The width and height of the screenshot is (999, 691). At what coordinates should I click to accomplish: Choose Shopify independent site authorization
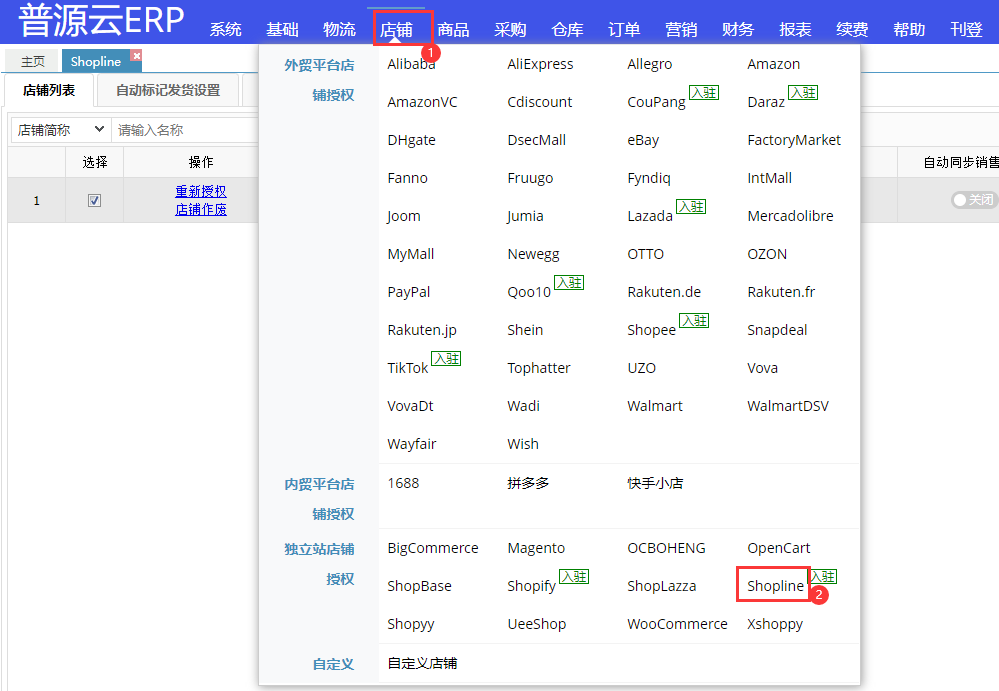click(531, 586)
